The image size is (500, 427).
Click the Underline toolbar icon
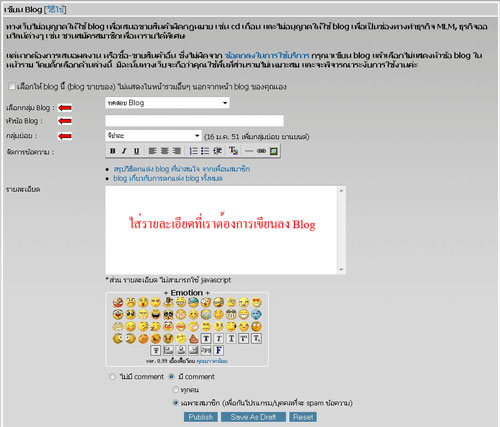136,151
